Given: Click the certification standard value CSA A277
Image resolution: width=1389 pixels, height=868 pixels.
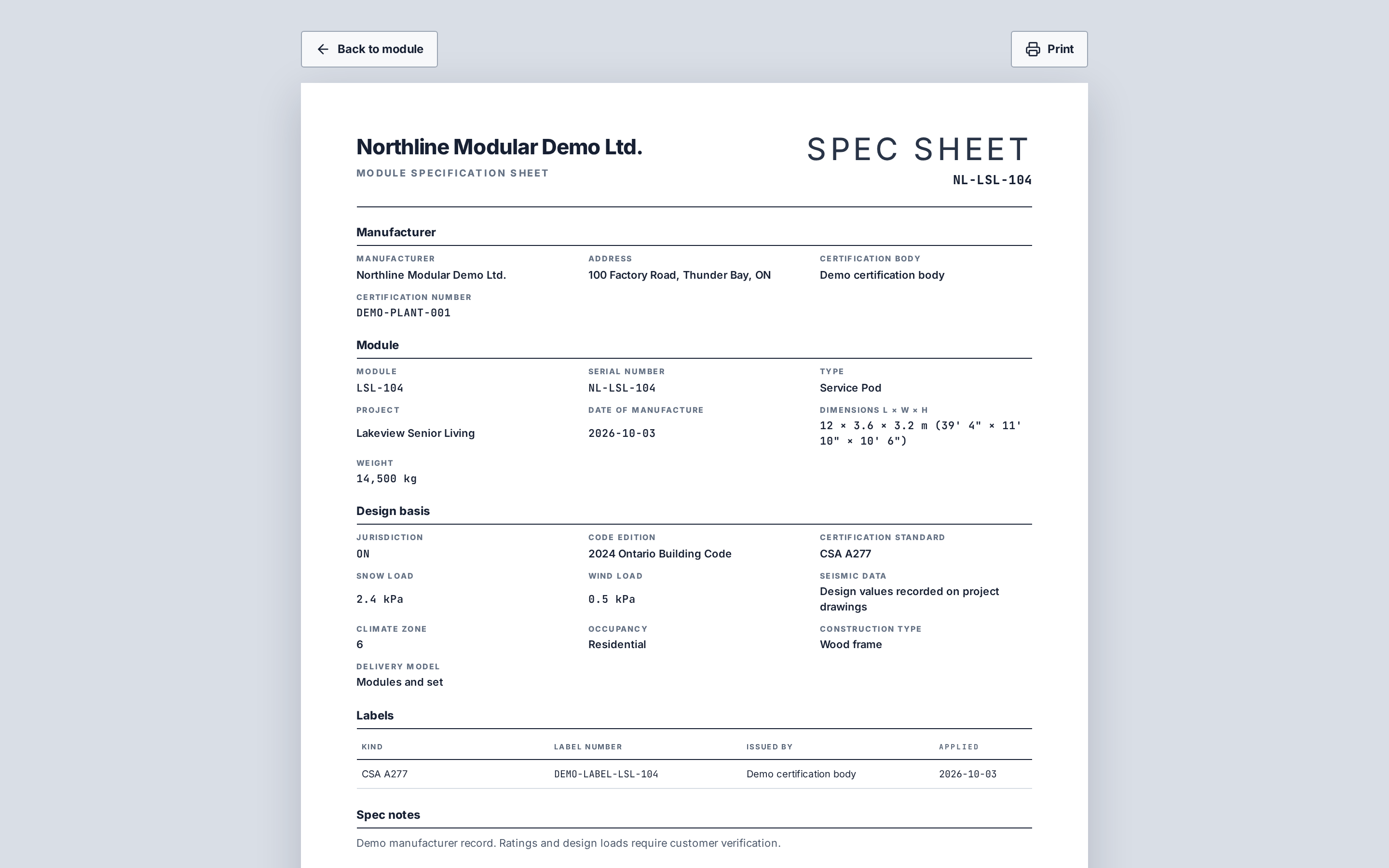Looking at the screenshot, I should click(x=845, y=554).
